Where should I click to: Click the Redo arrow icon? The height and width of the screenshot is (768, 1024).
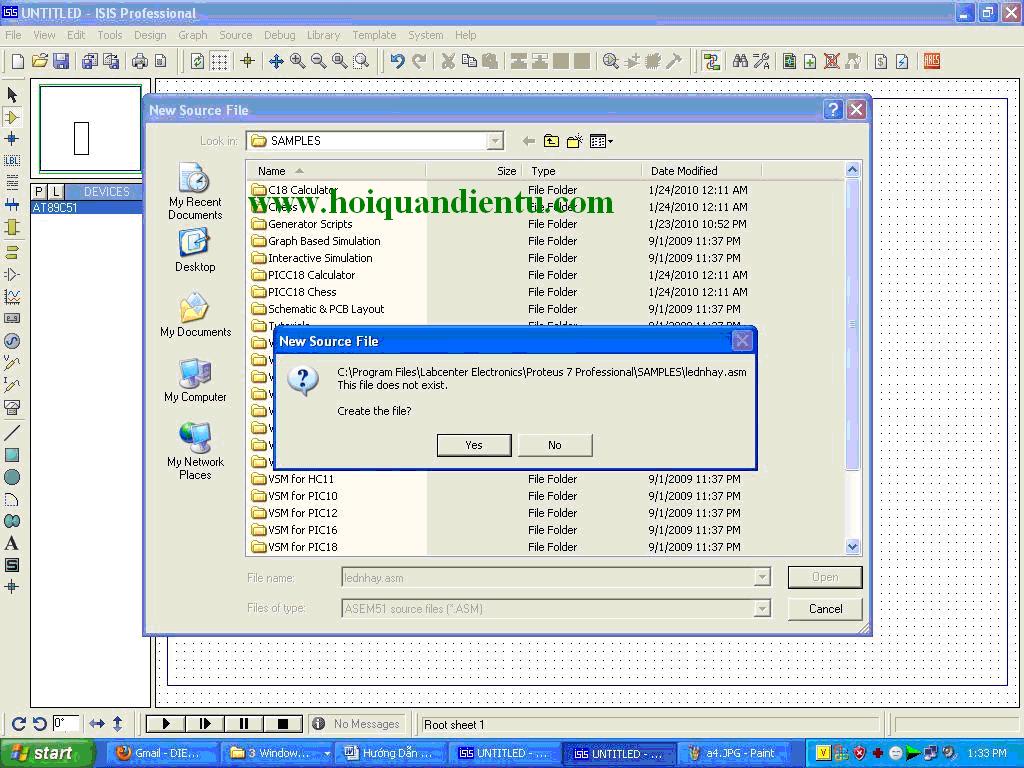[x=419, y=61]
